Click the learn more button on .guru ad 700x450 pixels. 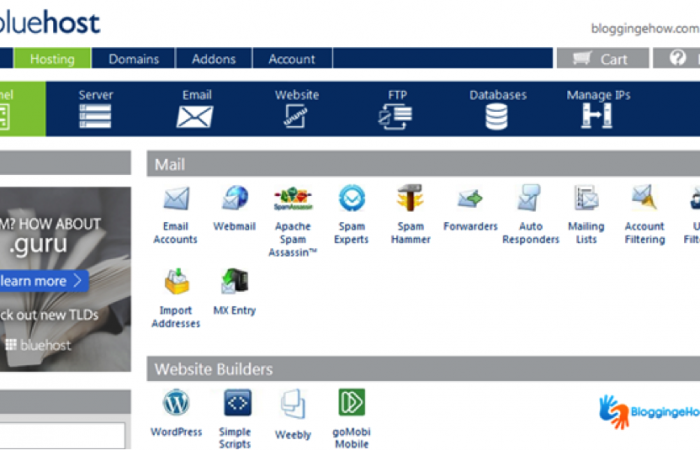44,281
